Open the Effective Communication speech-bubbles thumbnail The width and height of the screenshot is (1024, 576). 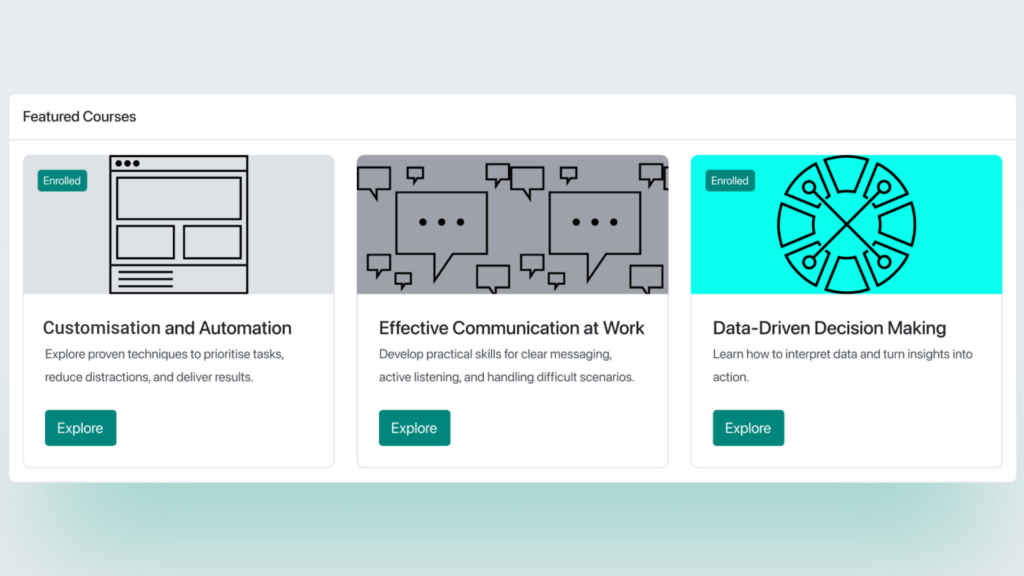coord(512,224)
